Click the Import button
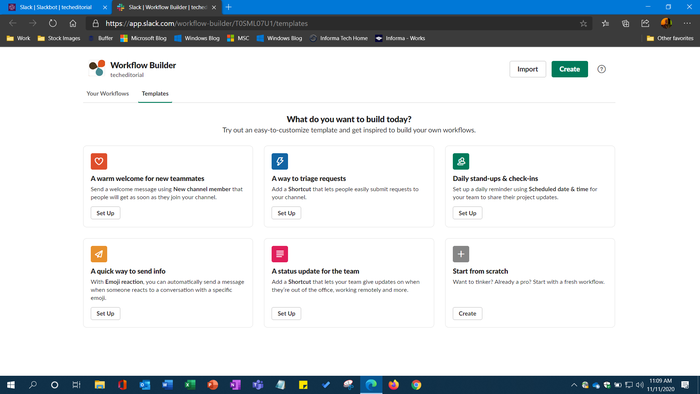The width and height of the screenshot is (700, 394). (x=527, y=69)
